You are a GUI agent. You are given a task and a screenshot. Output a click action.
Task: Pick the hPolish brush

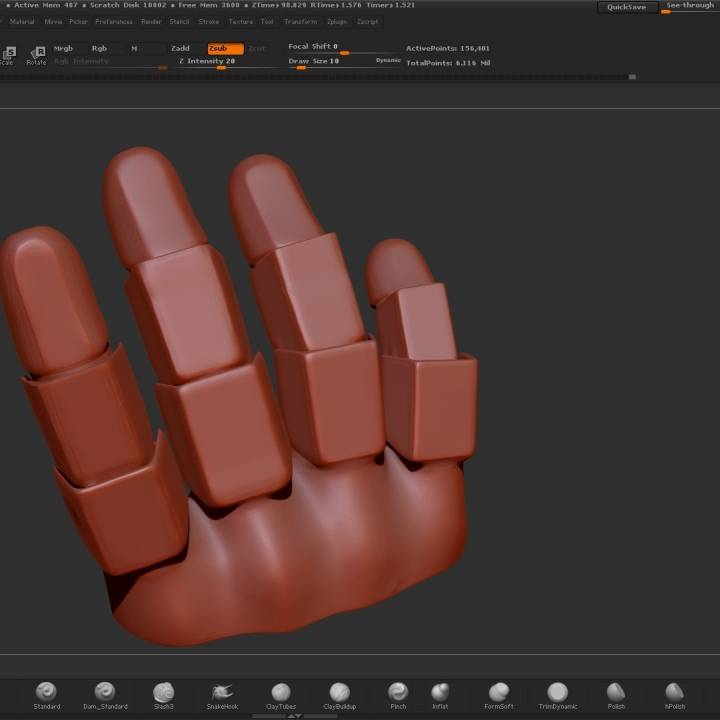675,692
